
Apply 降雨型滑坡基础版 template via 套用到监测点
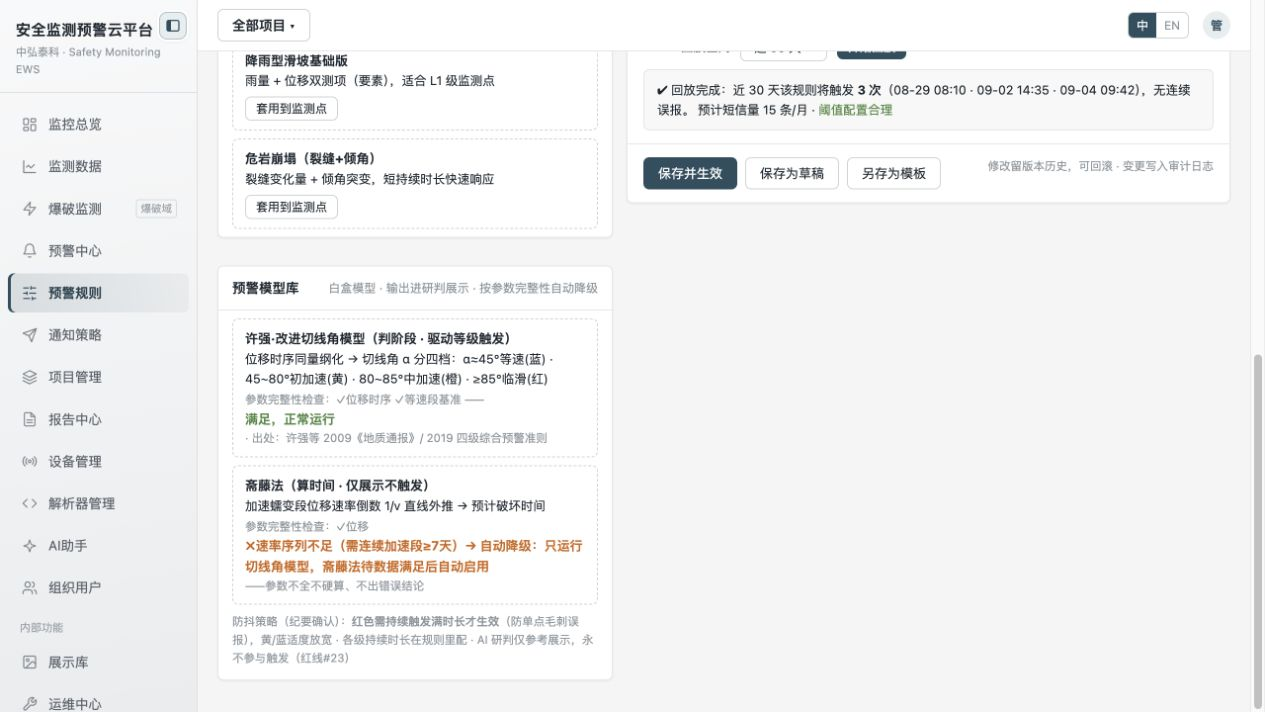291,109
